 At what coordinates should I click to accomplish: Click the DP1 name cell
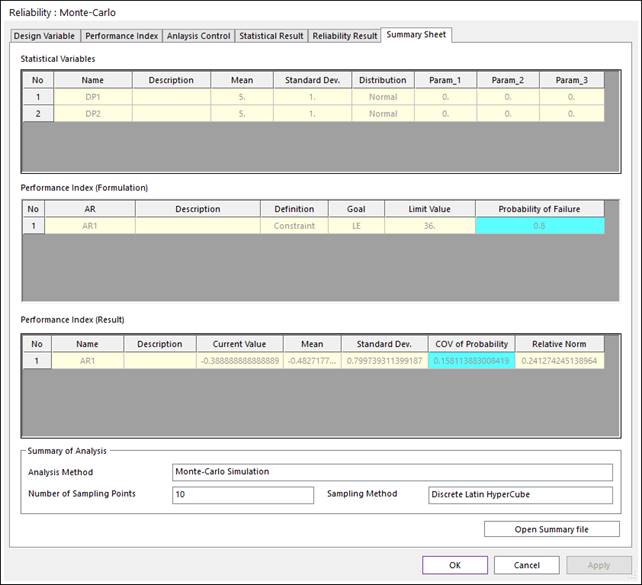[93, 97]
